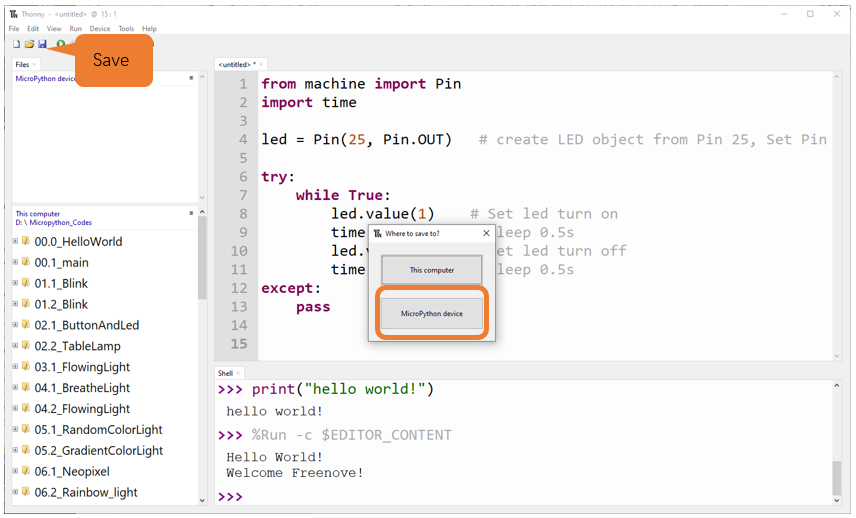Viewport: 856px width, 518px height.
Task: Close the Shell panel tab
Action: tap(238, 373)
